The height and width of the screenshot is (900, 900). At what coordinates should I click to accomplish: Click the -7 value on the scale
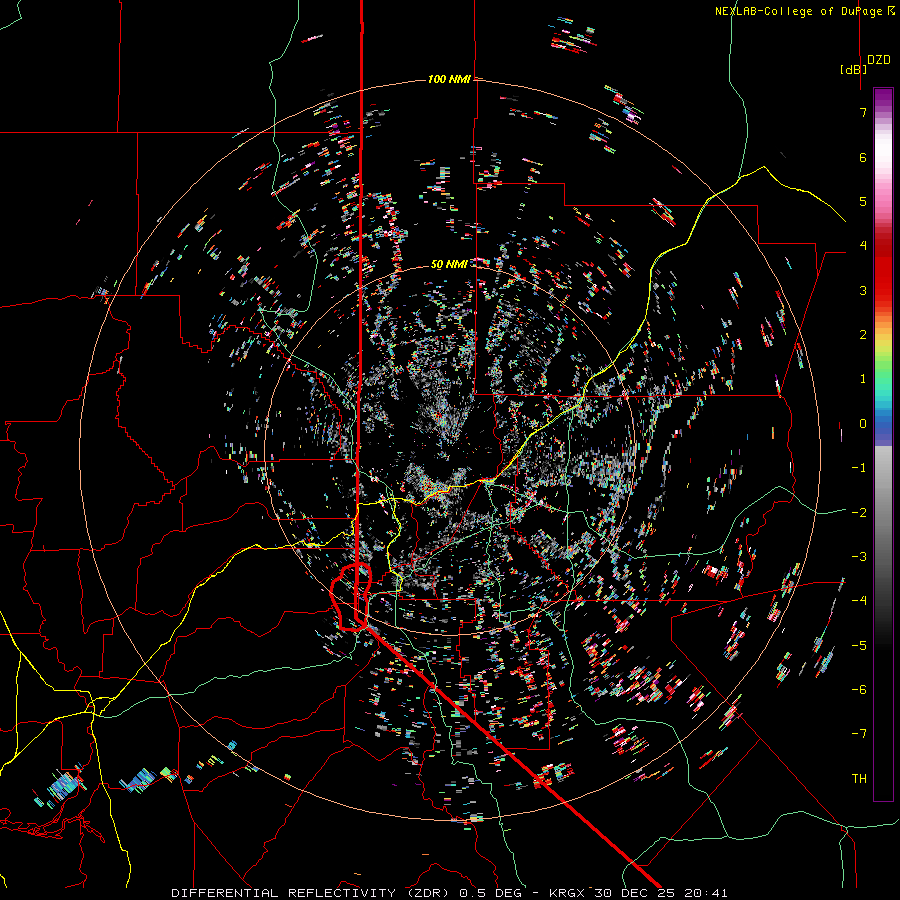(859, 734)
